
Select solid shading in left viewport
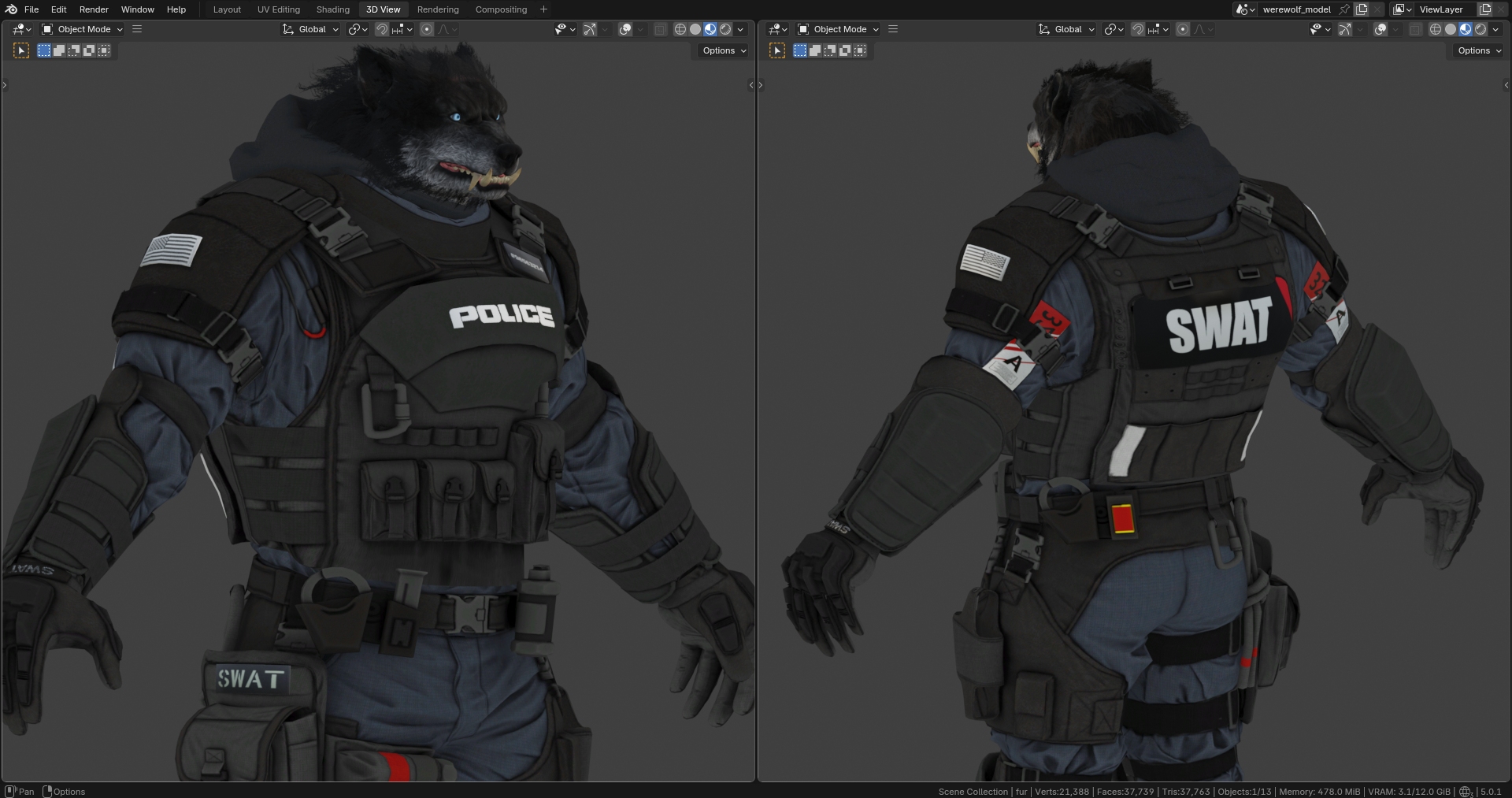point(695,29)
